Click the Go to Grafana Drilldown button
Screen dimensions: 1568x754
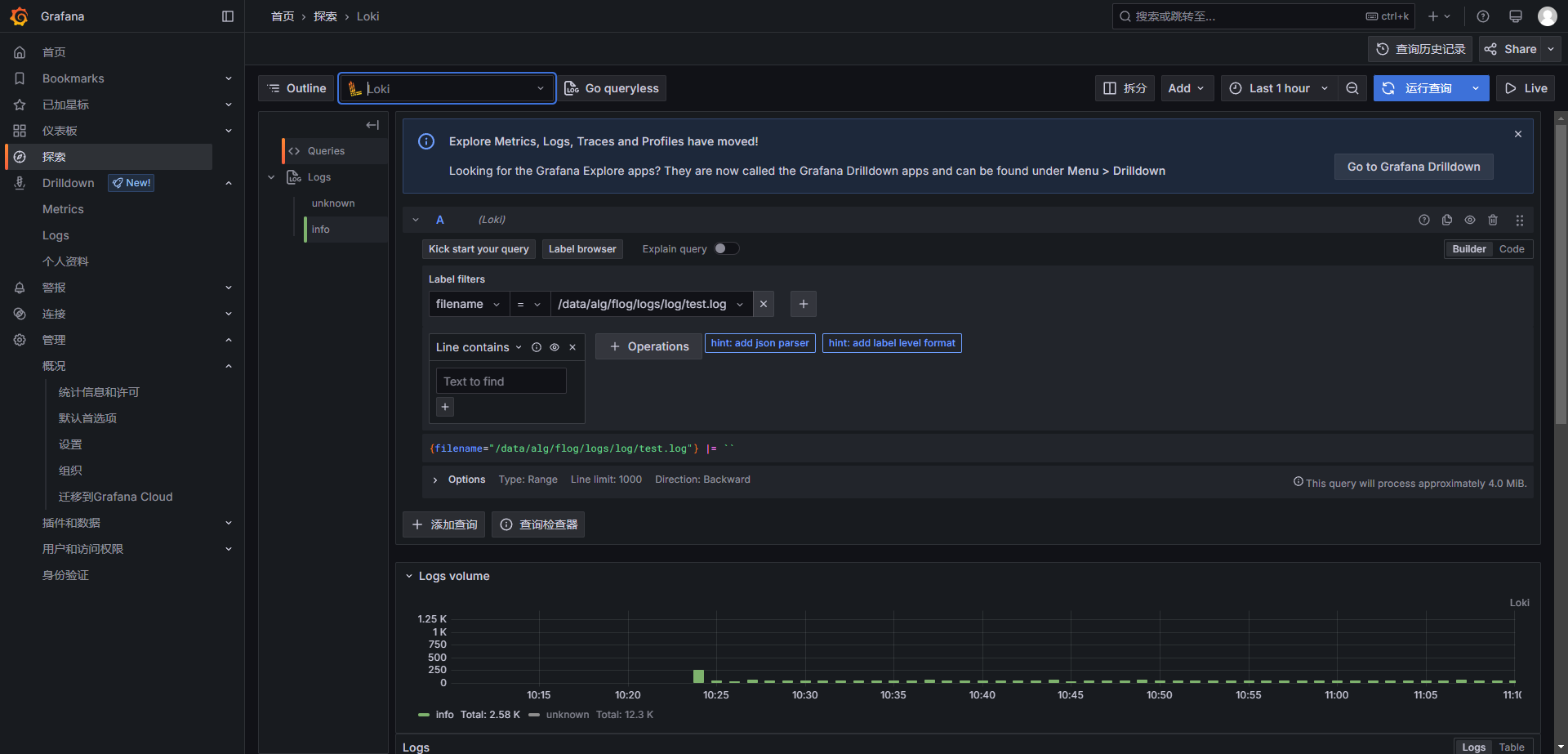pyautogui.click(x=1414, y=167)
